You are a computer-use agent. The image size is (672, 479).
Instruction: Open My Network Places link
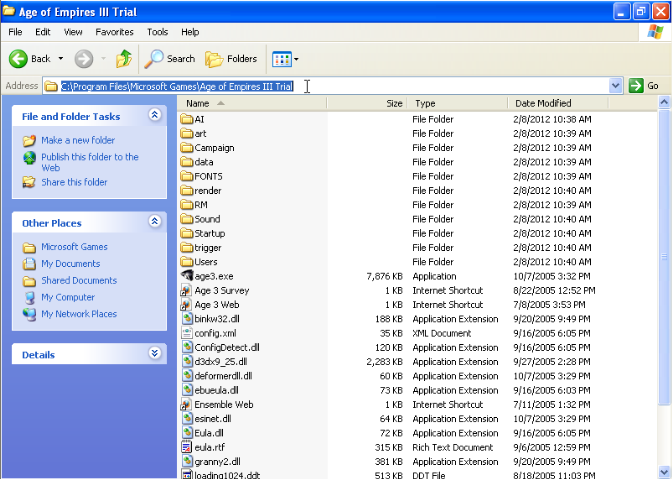(79, 314)
